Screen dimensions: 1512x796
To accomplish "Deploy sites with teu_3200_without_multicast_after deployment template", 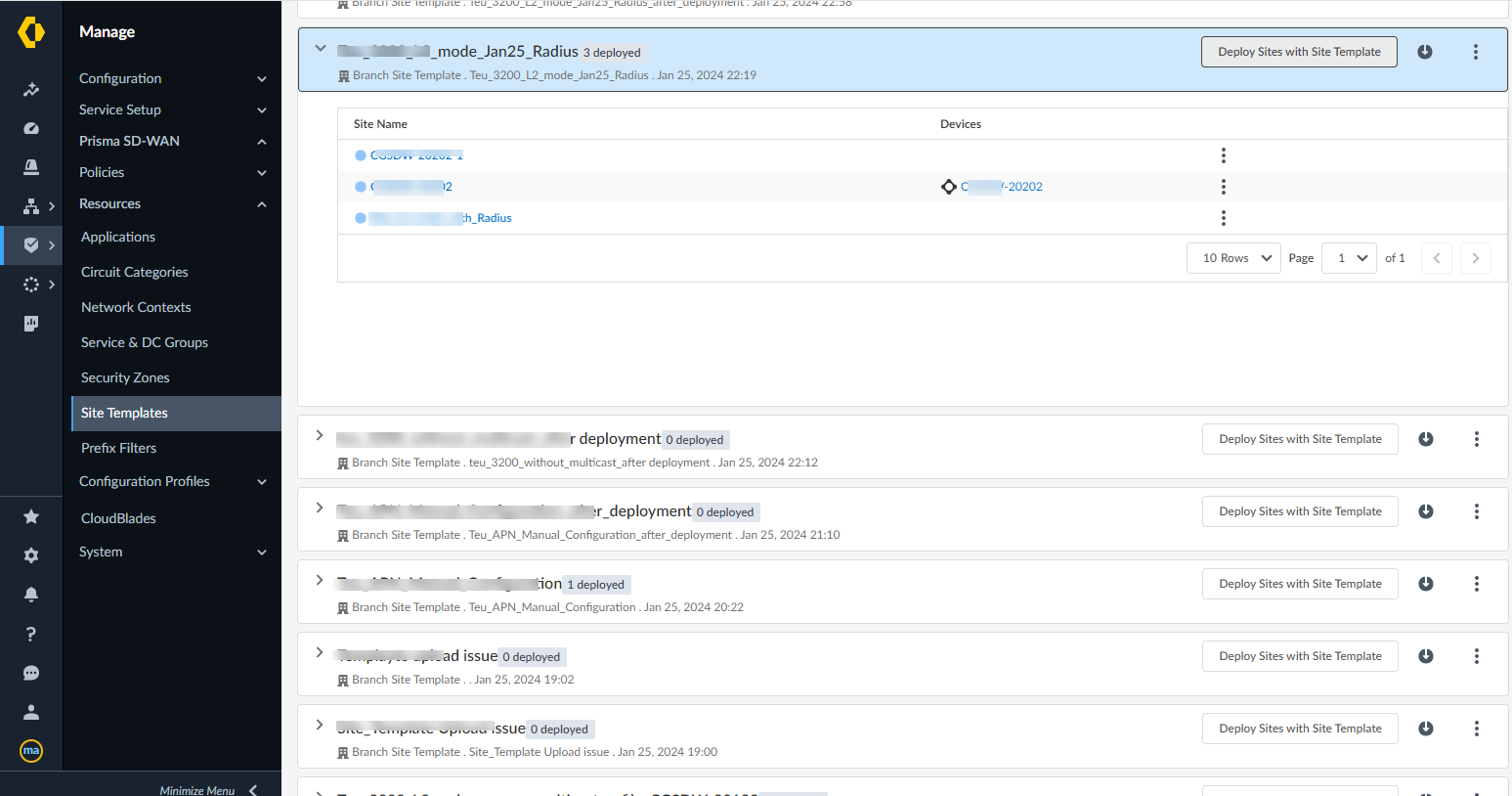I will point(1300,439).
